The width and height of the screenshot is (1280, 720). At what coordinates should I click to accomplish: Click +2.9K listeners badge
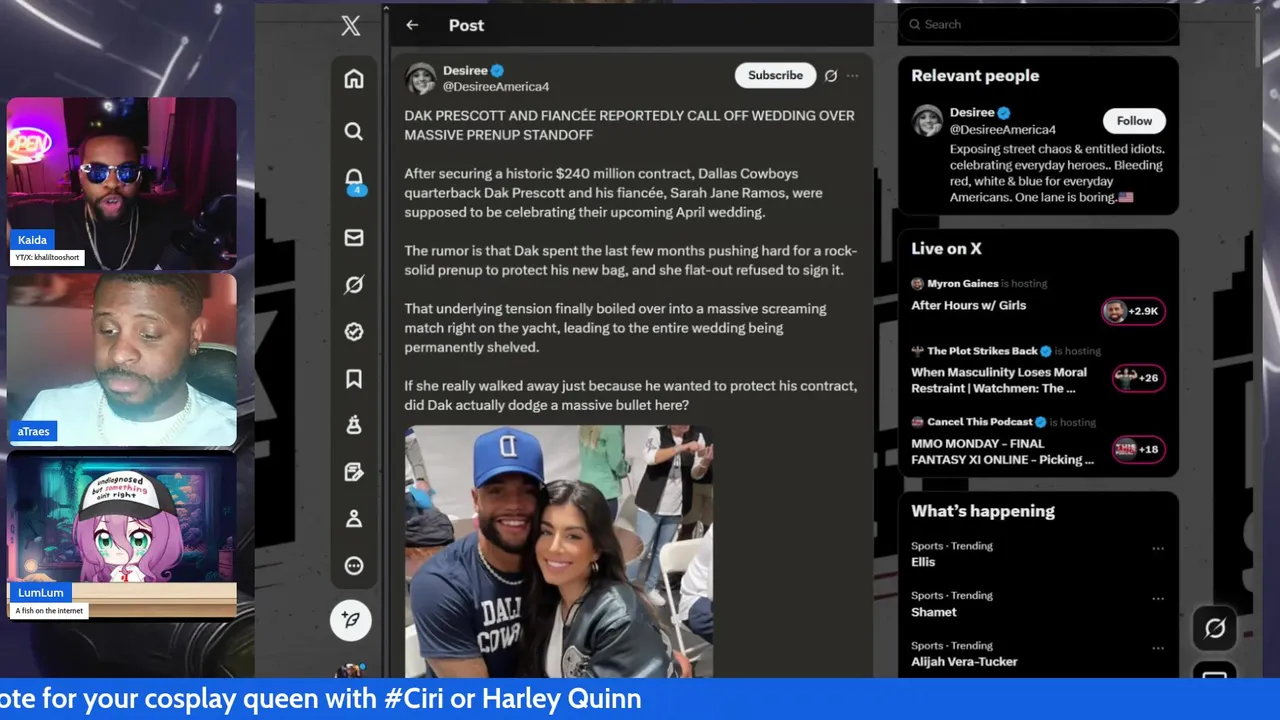[x=1133, y=311]
